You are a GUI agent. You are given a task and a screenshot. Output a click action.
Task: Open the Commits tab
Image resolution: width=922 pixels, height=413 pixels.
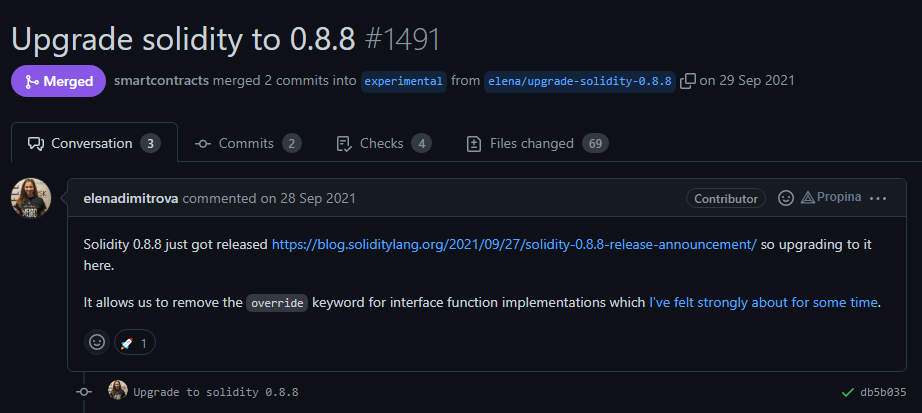247,143
